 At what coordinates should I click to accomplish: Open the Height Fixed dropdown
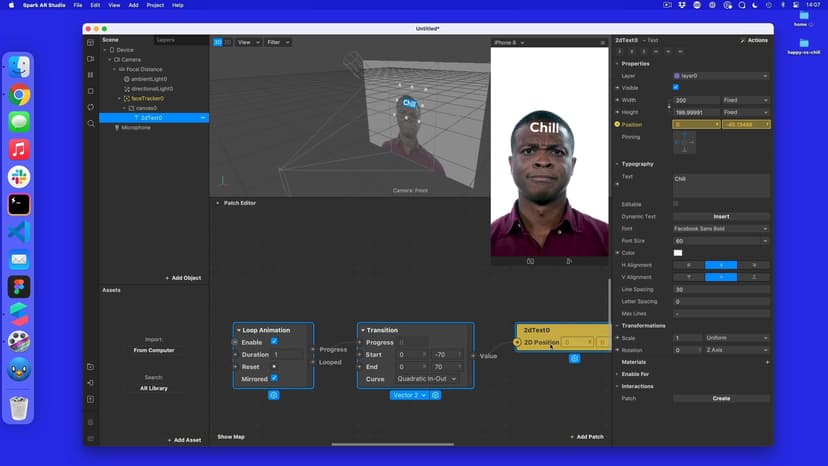(745, 113)
